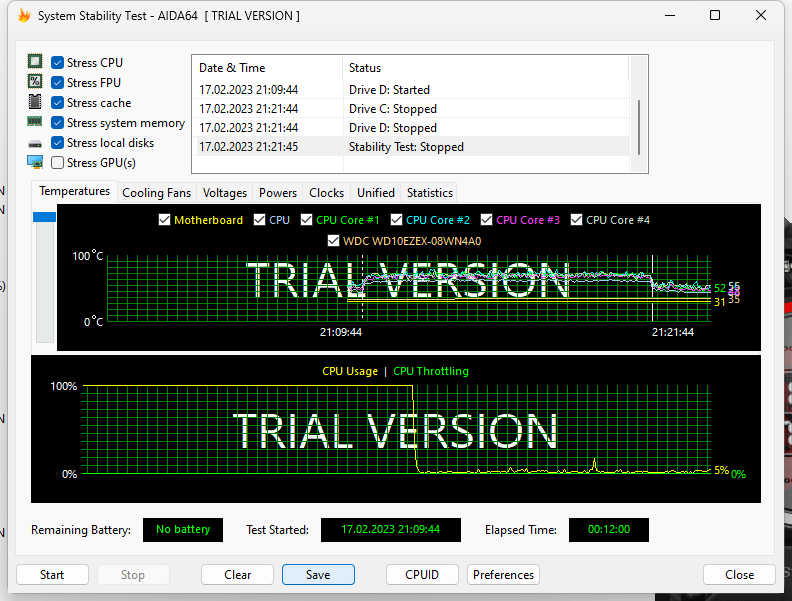792x601 pixels.
Task: Click the disk drive icon beside Stress local disks
Action: pos(35,144)
